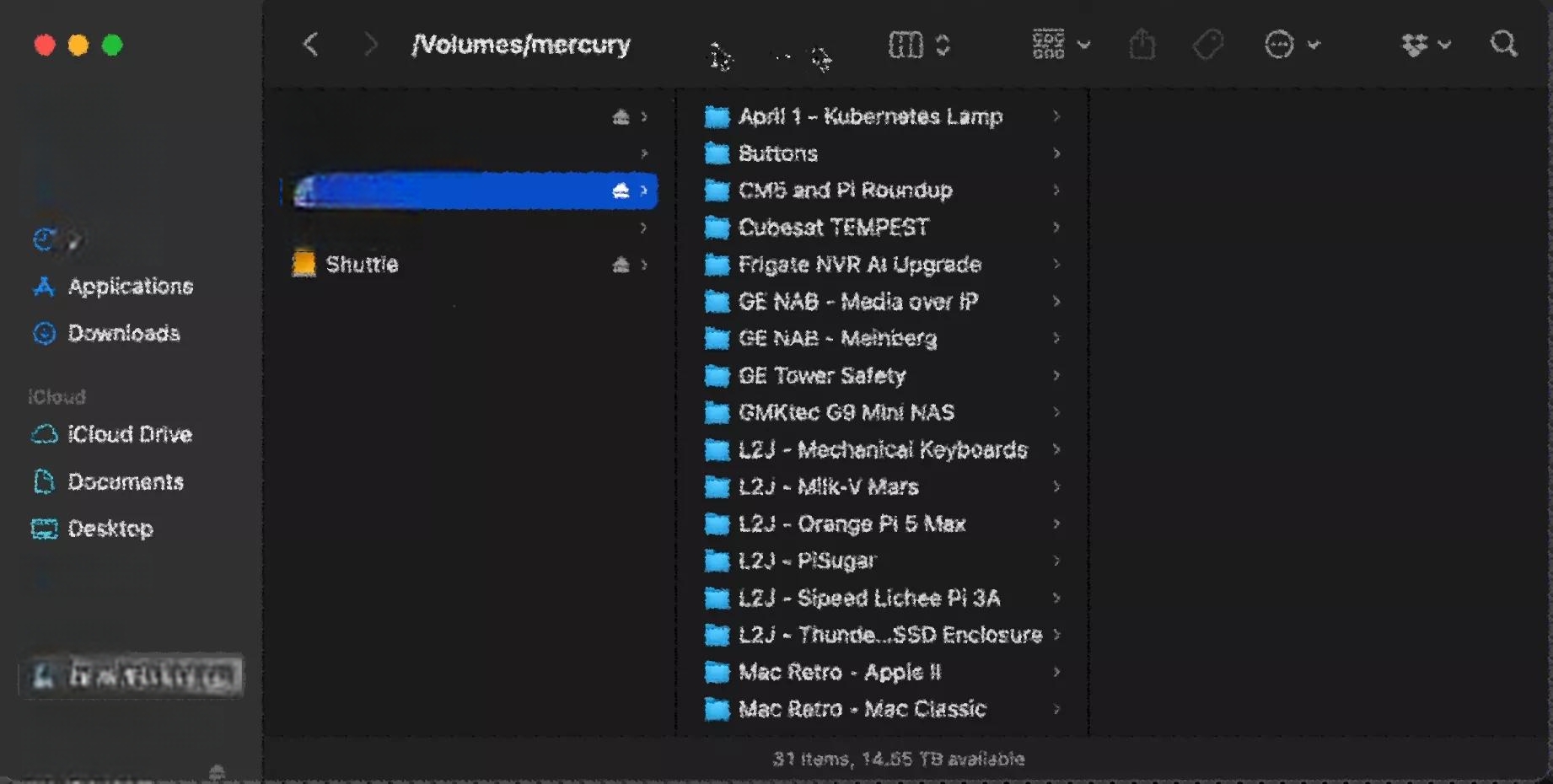The height and width of the screenshot is (784, 1553).
Task: Click the Tags toolbar icon
Action: pyautogui.click(x=1207, y=45)
